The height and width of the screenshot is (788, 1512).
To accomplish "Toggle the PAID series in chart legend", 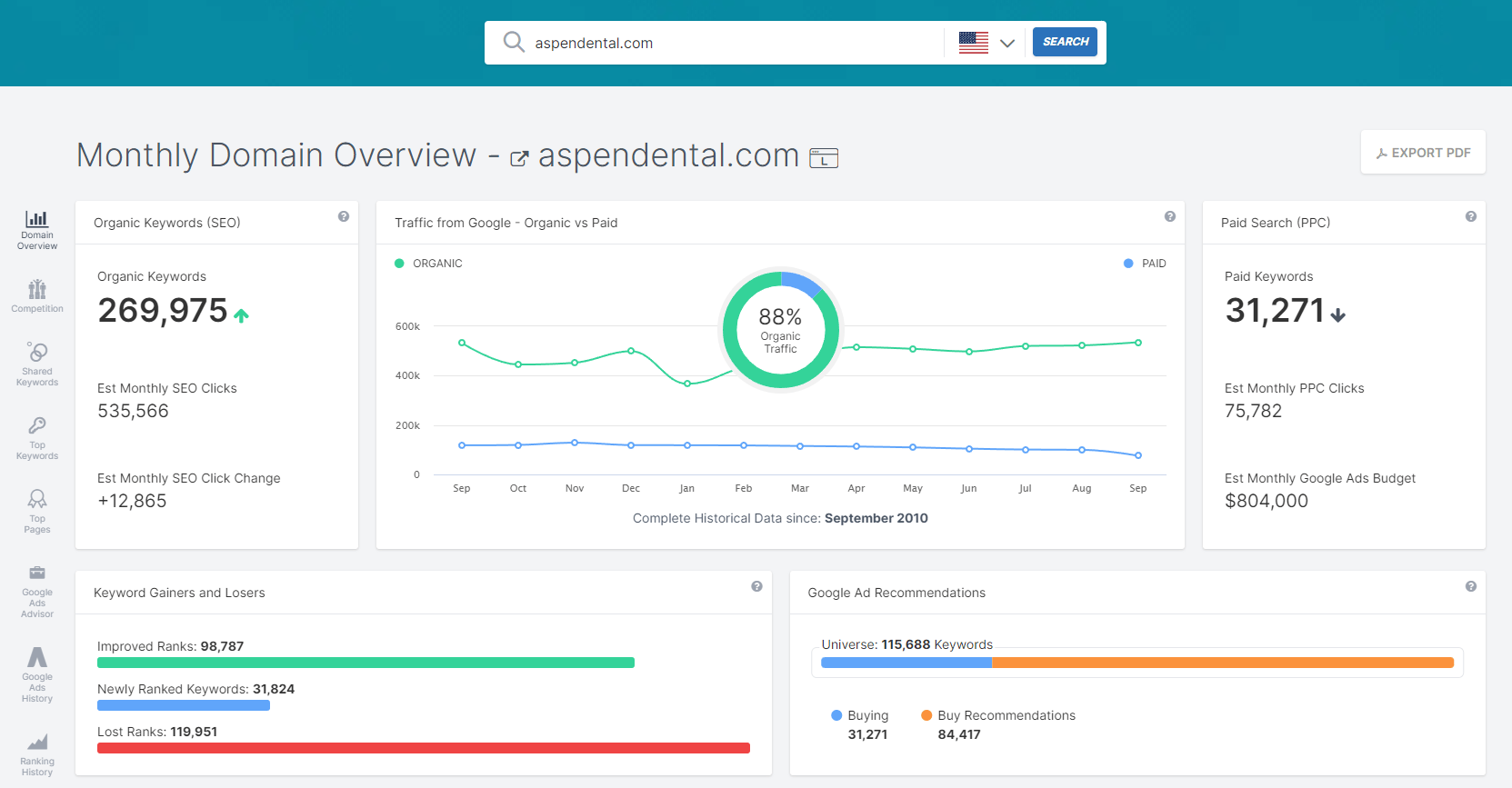I will click(1145, 264).
